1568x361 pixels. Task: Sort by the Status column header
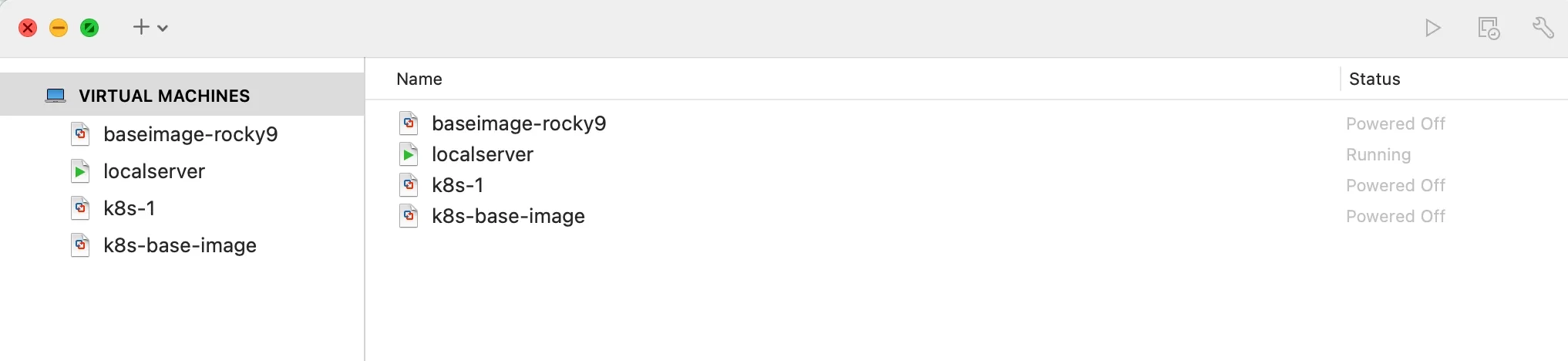(x=1375, y=79)
